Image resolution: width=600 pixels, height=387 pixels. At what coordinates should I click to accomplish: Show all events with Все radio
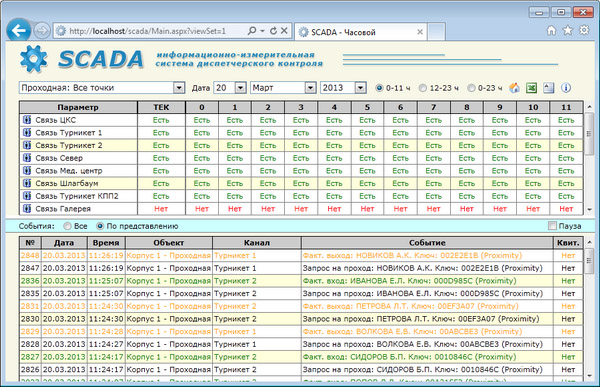click(67, 226)
